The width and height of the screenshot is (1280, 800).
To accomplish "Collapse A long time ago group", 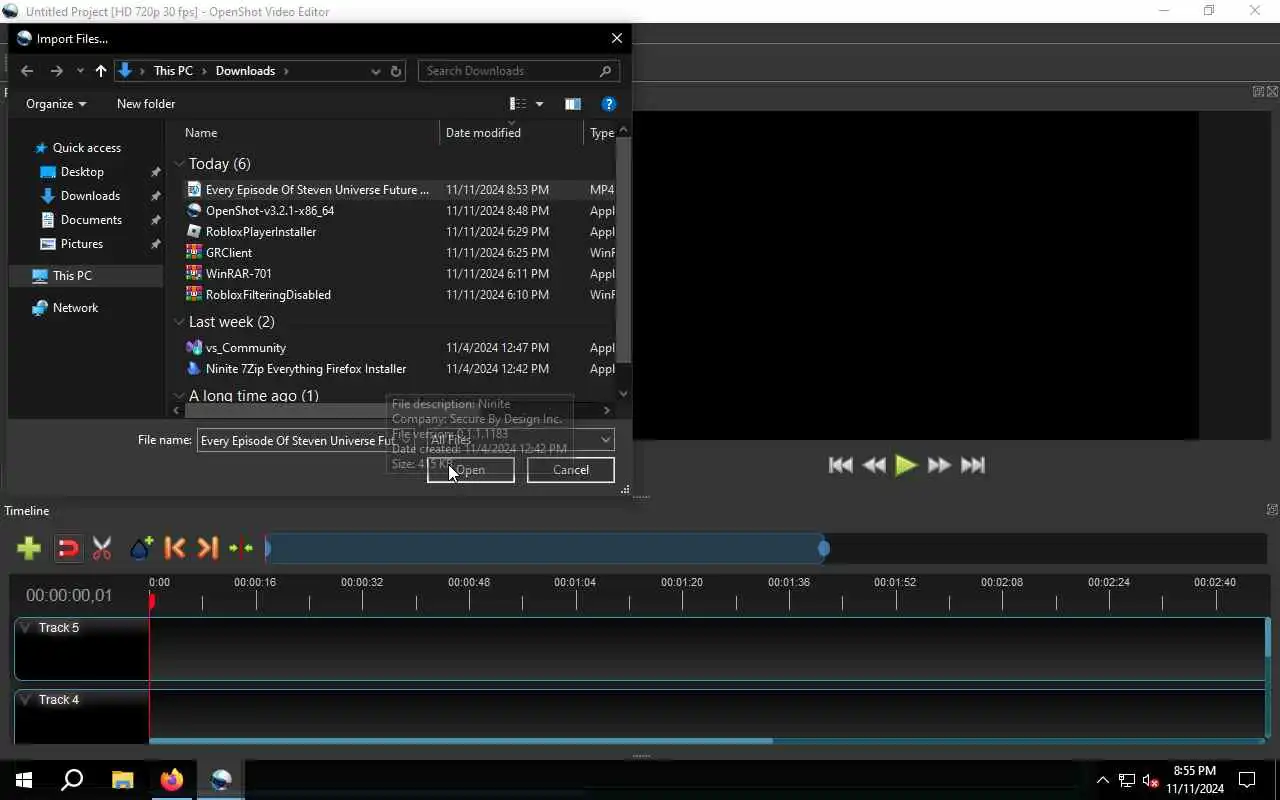I will click(179, 396).
